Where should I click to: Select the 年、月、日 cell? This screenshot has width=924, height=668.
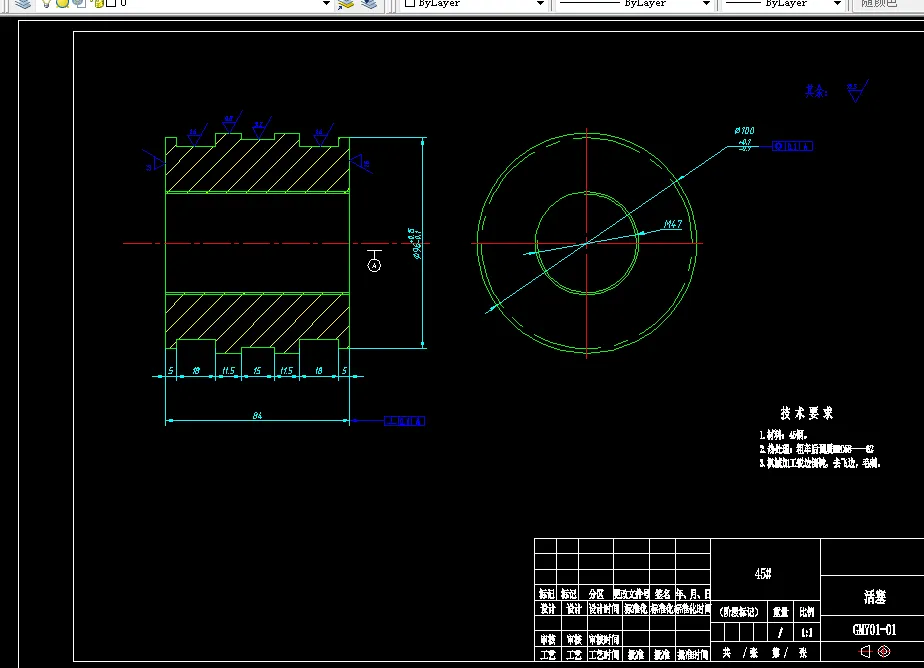click(x=693, y=594)
